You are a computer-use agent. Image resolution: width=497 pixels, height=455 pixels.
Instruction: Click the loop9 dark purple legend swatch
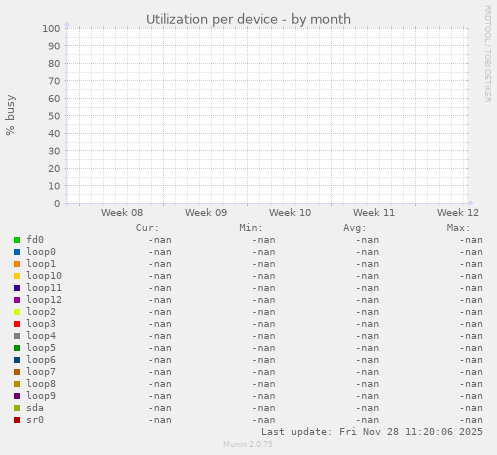pos(17,396)
